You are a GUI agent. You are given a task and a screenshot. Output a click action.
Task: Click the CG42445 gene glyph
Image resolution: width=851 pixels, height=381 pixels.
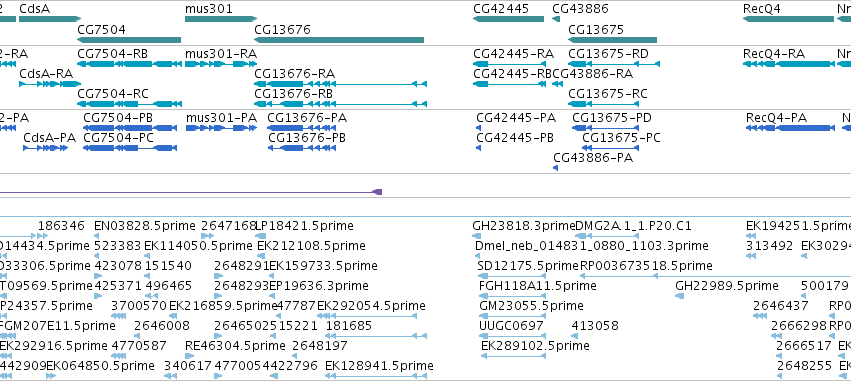509,19
